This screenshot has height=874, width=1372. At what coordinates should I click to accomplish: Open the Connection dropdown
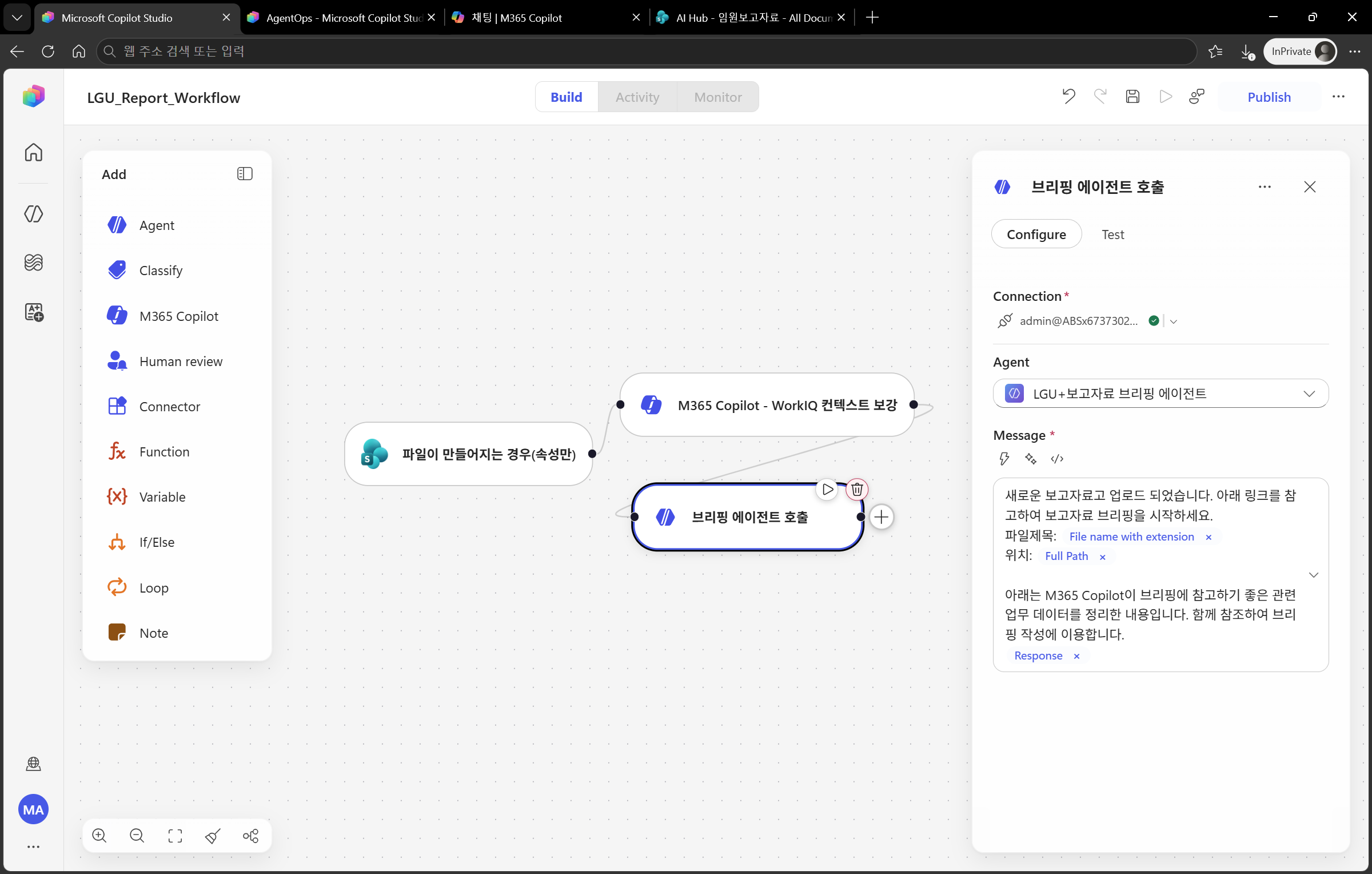point(1174,321)
